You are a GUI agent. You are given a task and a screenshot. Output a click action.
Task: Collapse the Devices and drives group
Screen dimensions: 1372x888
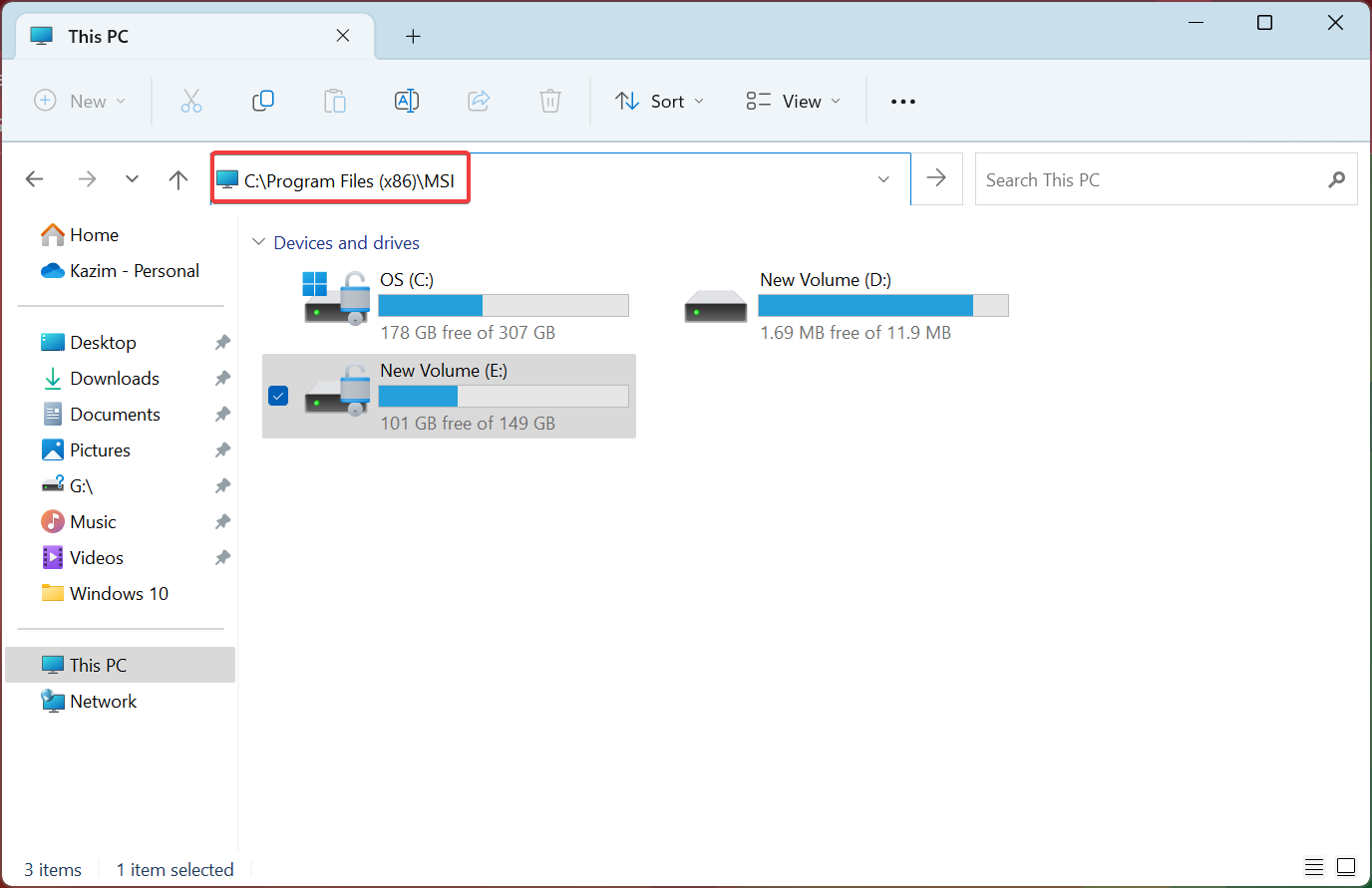tap(259, 242)
